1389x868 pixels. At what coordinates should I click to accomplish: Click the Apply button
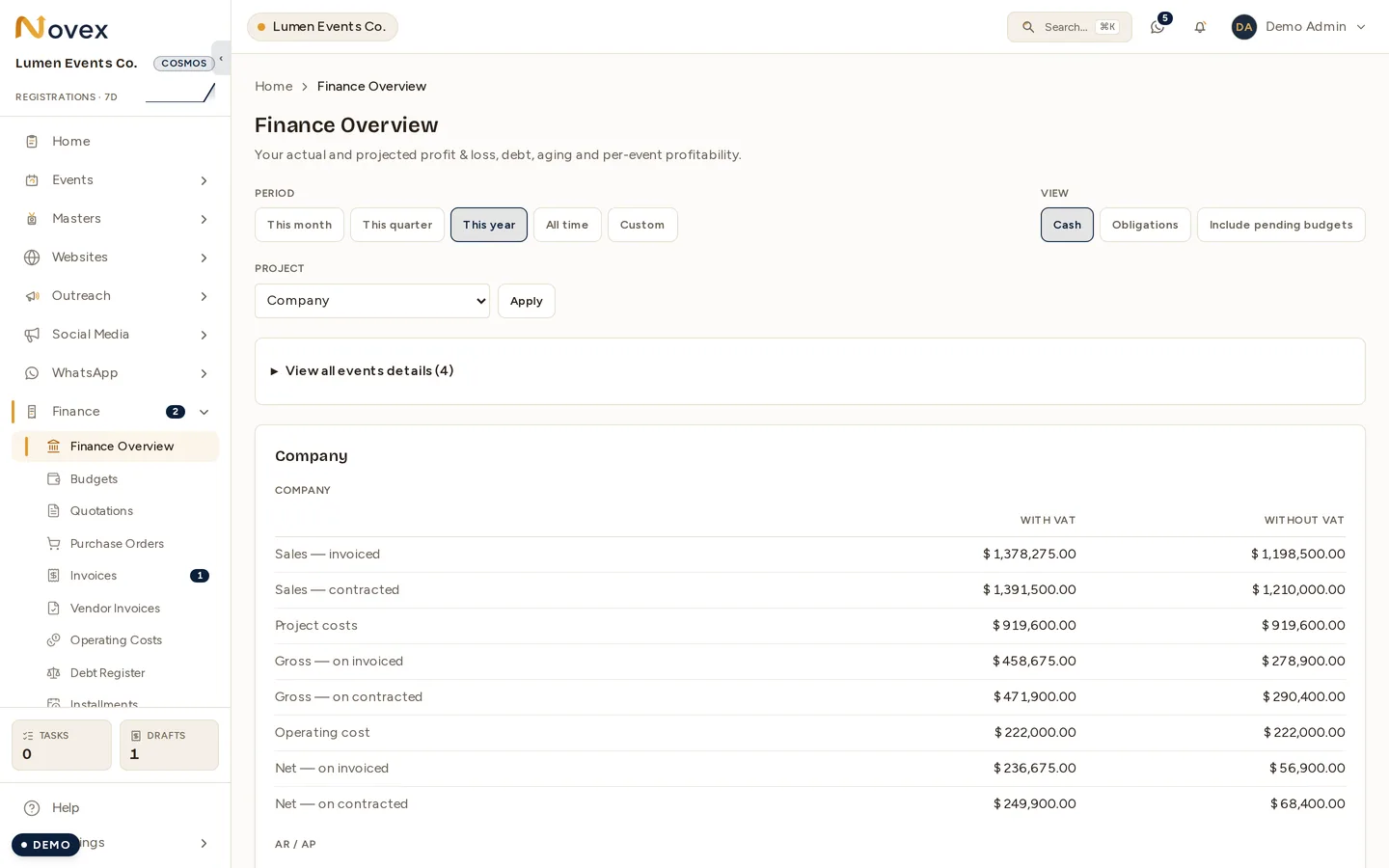527,301
